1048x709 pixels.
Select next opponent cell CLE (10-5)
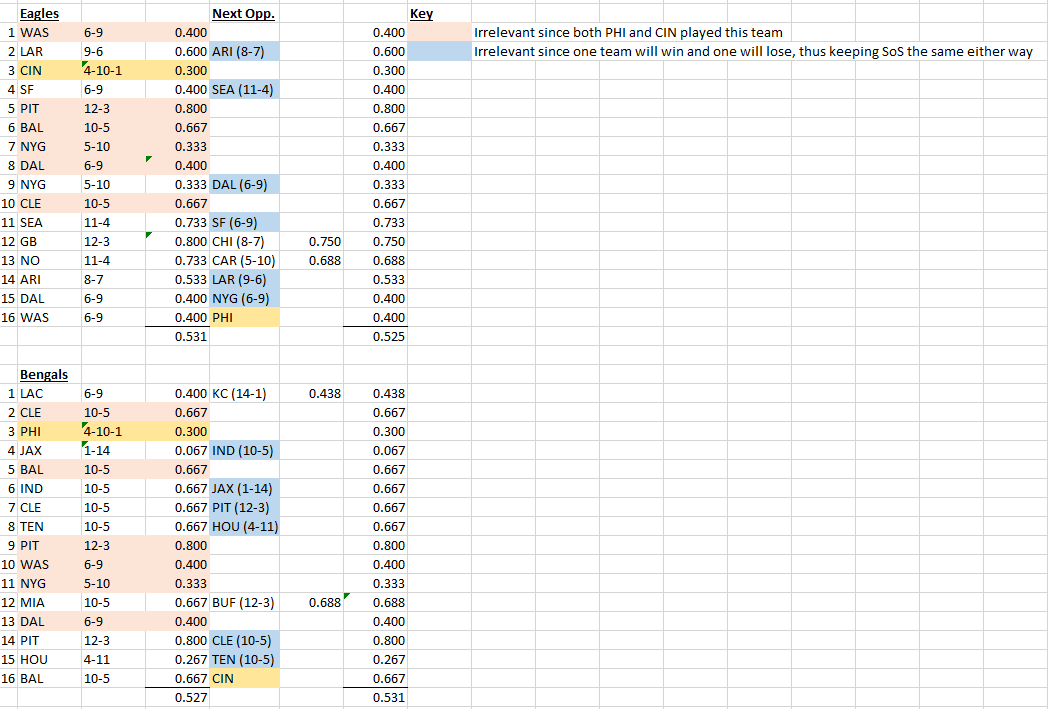tap(244, 640)
